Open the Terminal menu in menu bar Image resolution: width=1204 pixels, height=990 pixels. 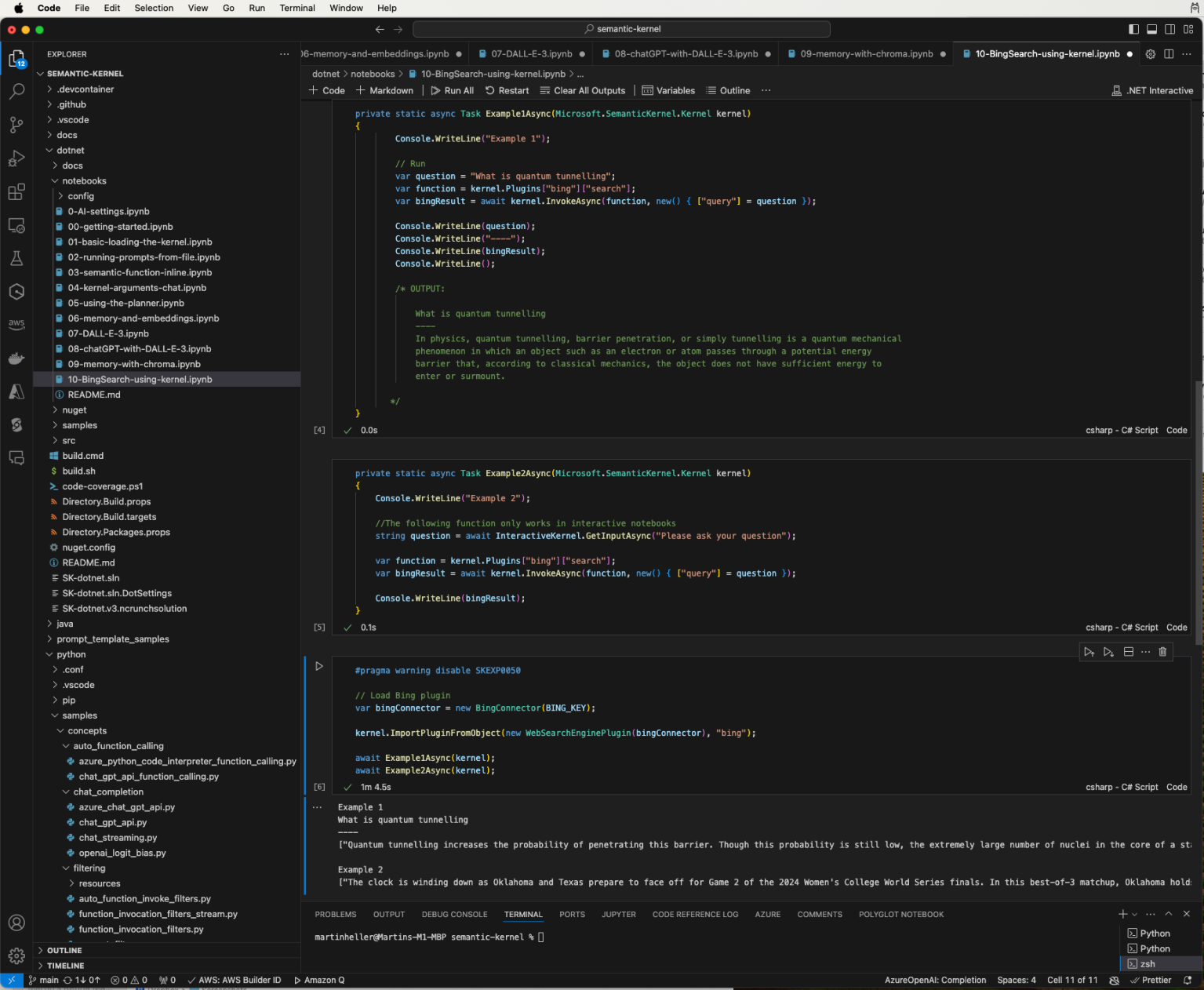tap(297, 8)
